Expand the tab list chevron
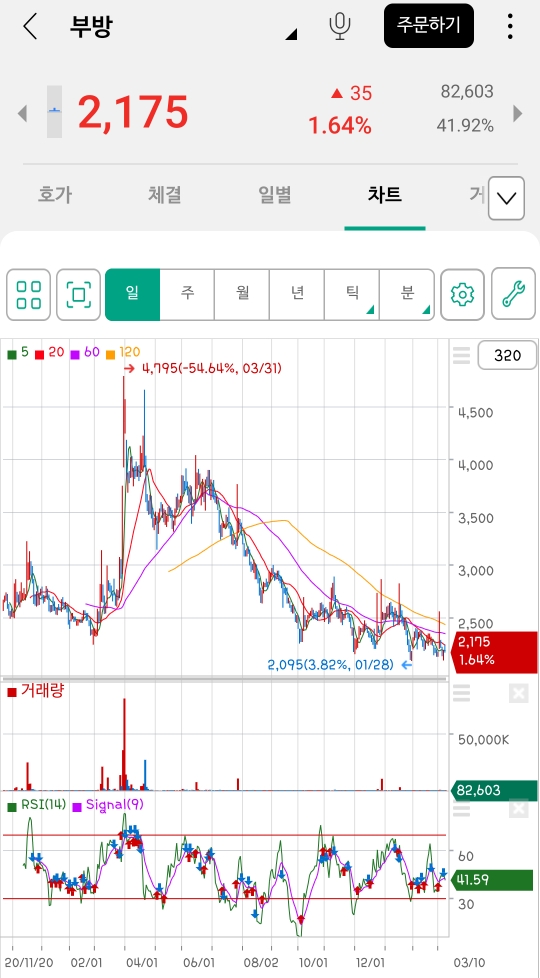The image size is (540, 978). pos(506,198)
